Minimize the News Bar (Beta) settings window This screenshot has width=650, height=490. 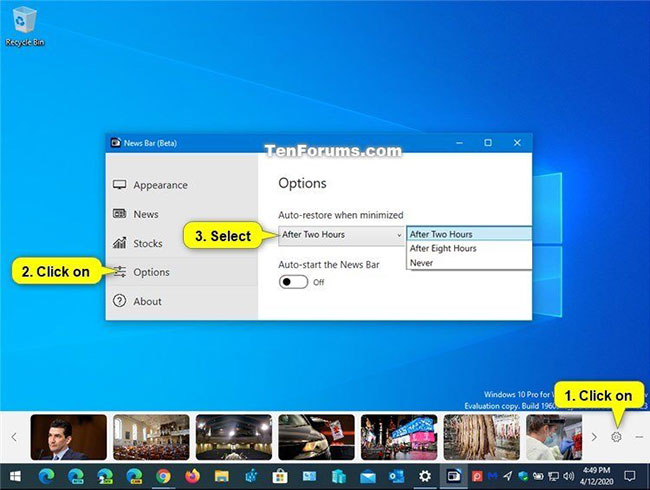click(459, 143)
